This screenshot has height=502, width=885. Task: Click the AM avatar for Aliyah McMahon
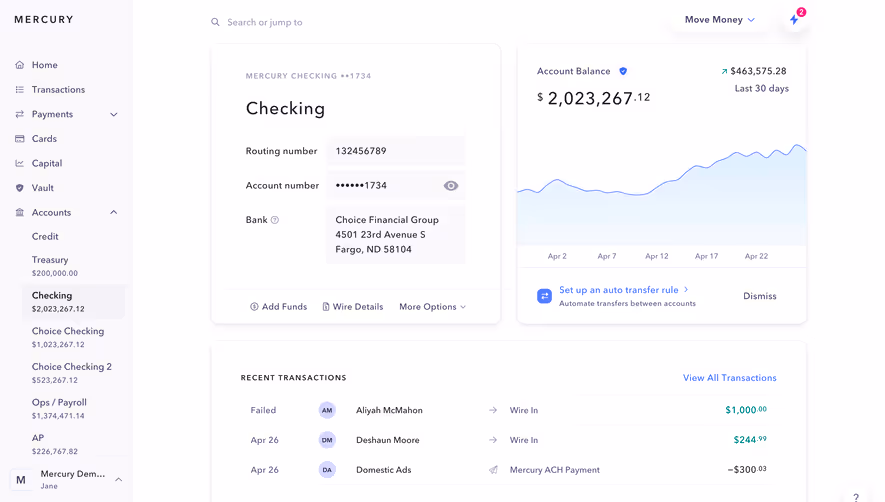327,411
